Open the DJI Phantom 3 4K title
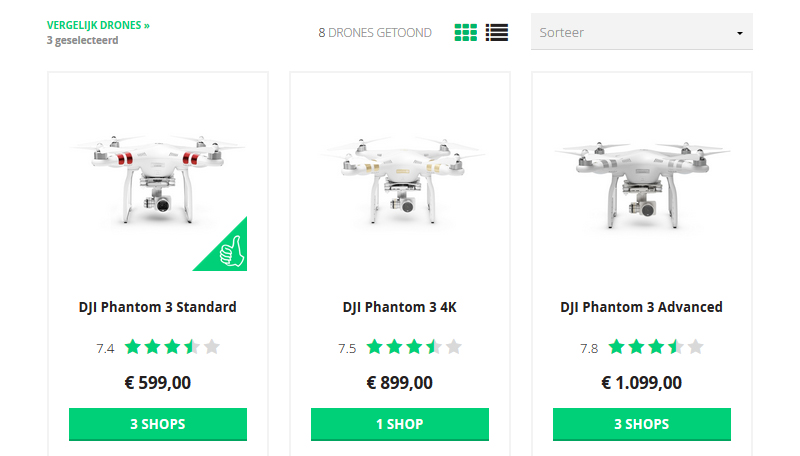The height and width of the screenshot is (456, 800). click(x=400, y=307)
